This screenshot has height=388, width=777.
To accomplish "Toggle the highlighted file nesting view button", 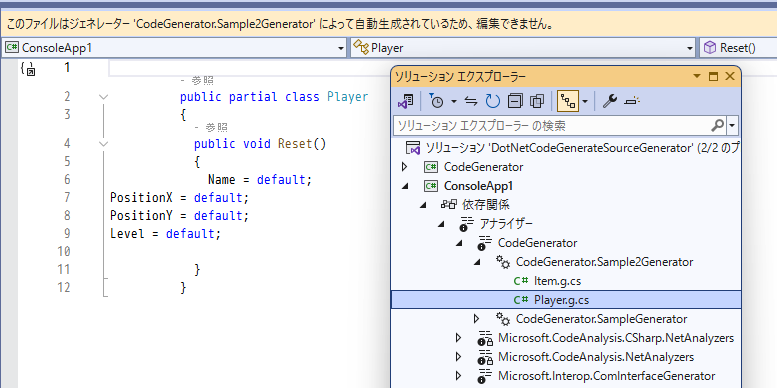I will 567,102.
